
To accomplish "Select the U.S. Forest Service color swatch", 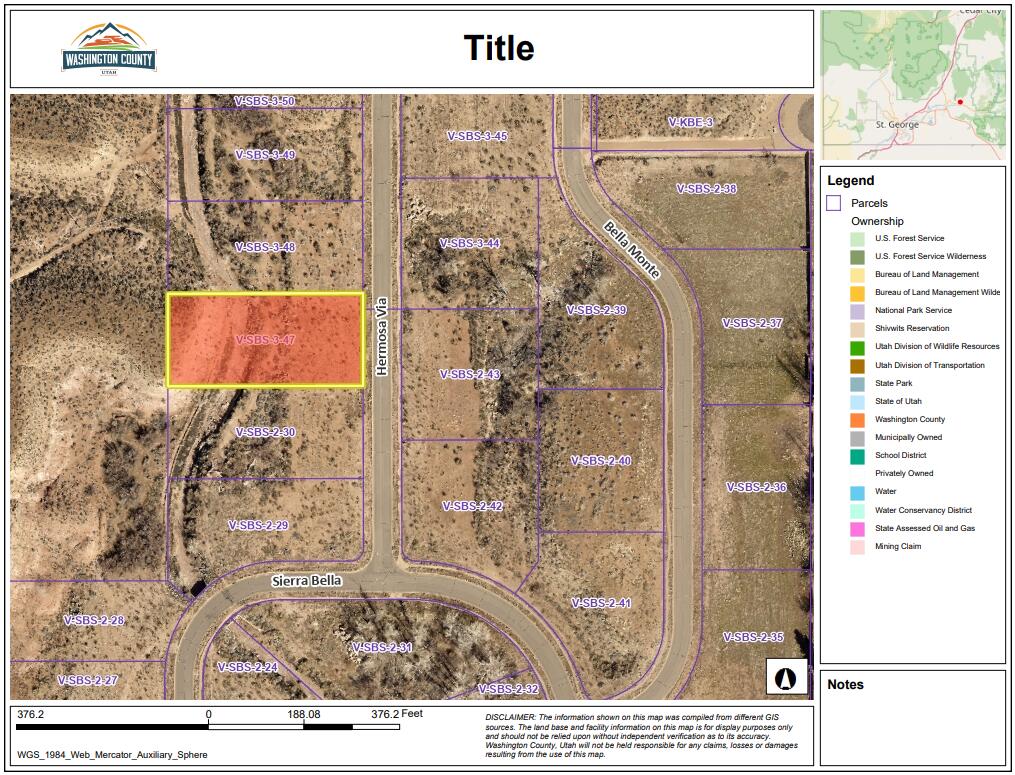I will point(857,239).
